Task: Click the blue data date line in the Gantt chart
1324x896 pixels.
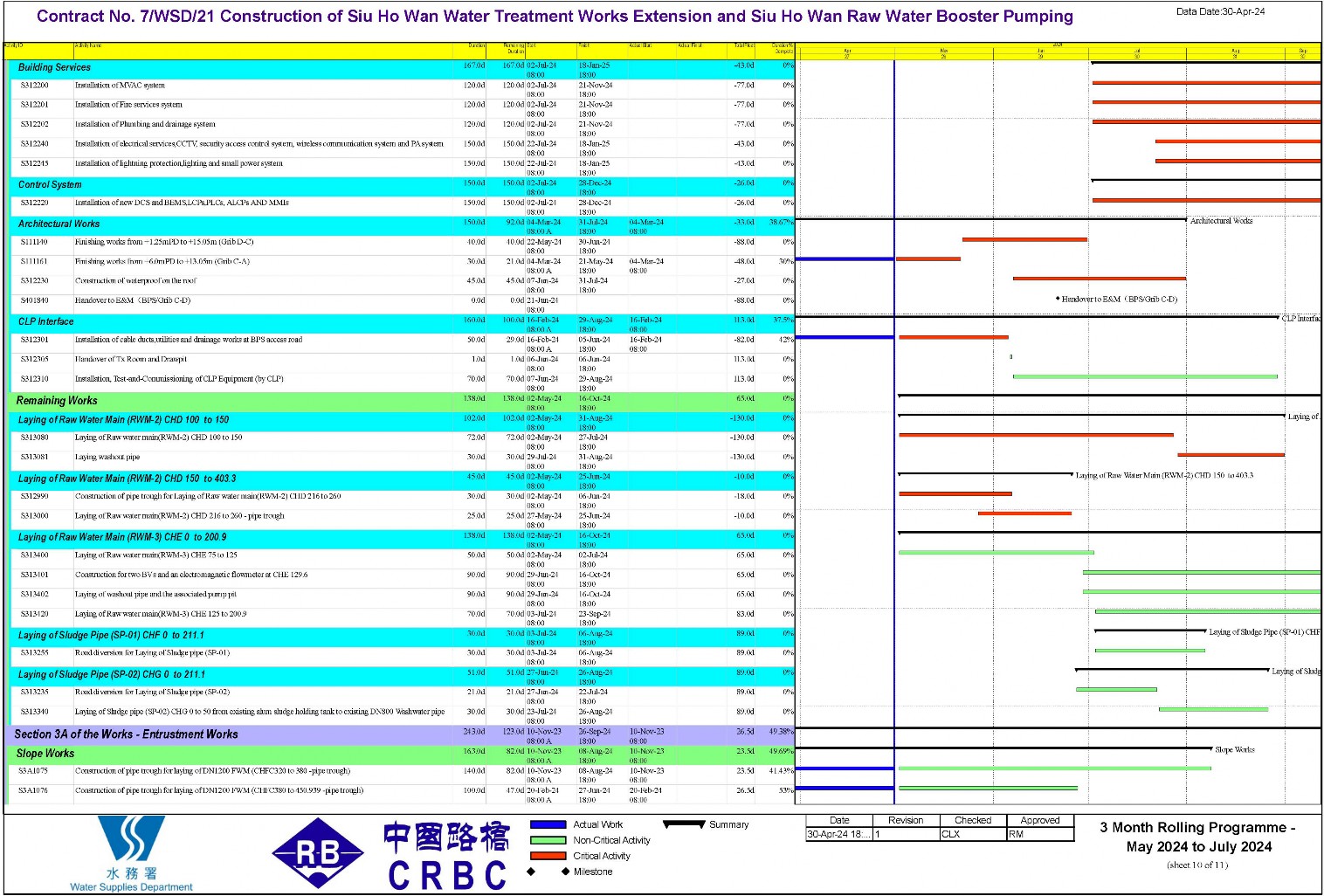Action: [x=894, y=431]
